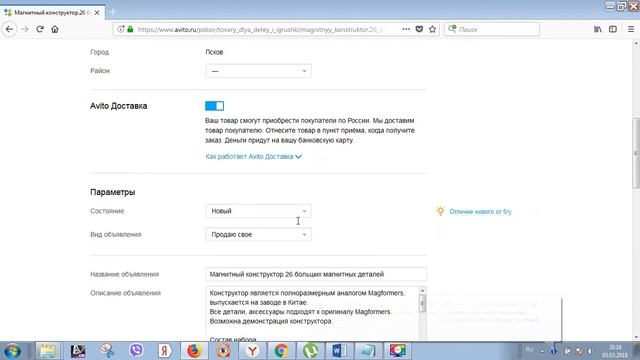
Task: Open Google Chrome from taskbar
Action: [x=281, y=351]
